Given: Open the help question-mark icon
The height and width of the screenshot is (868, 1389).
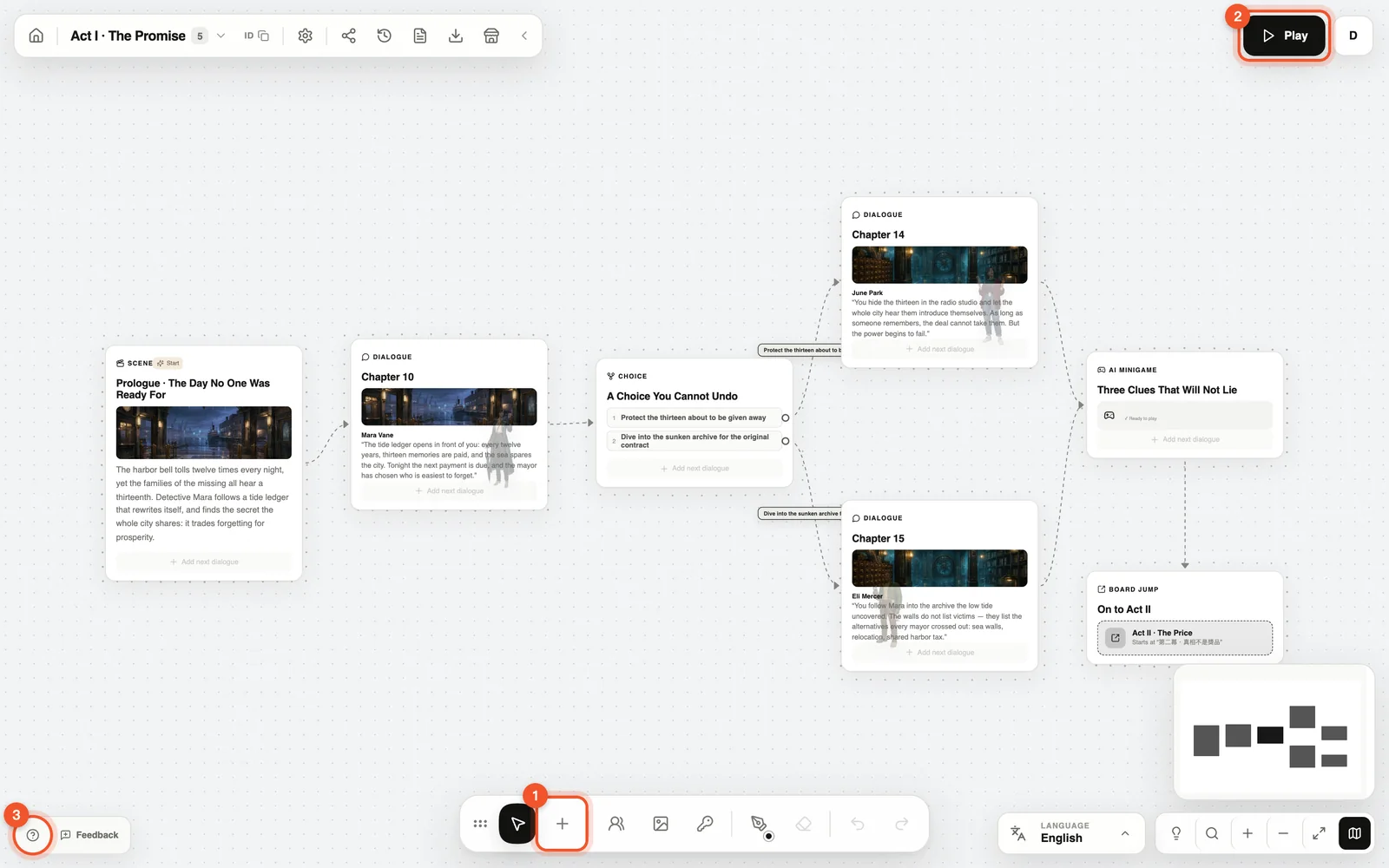Looking at the screenshot, I should click(33, 835).
